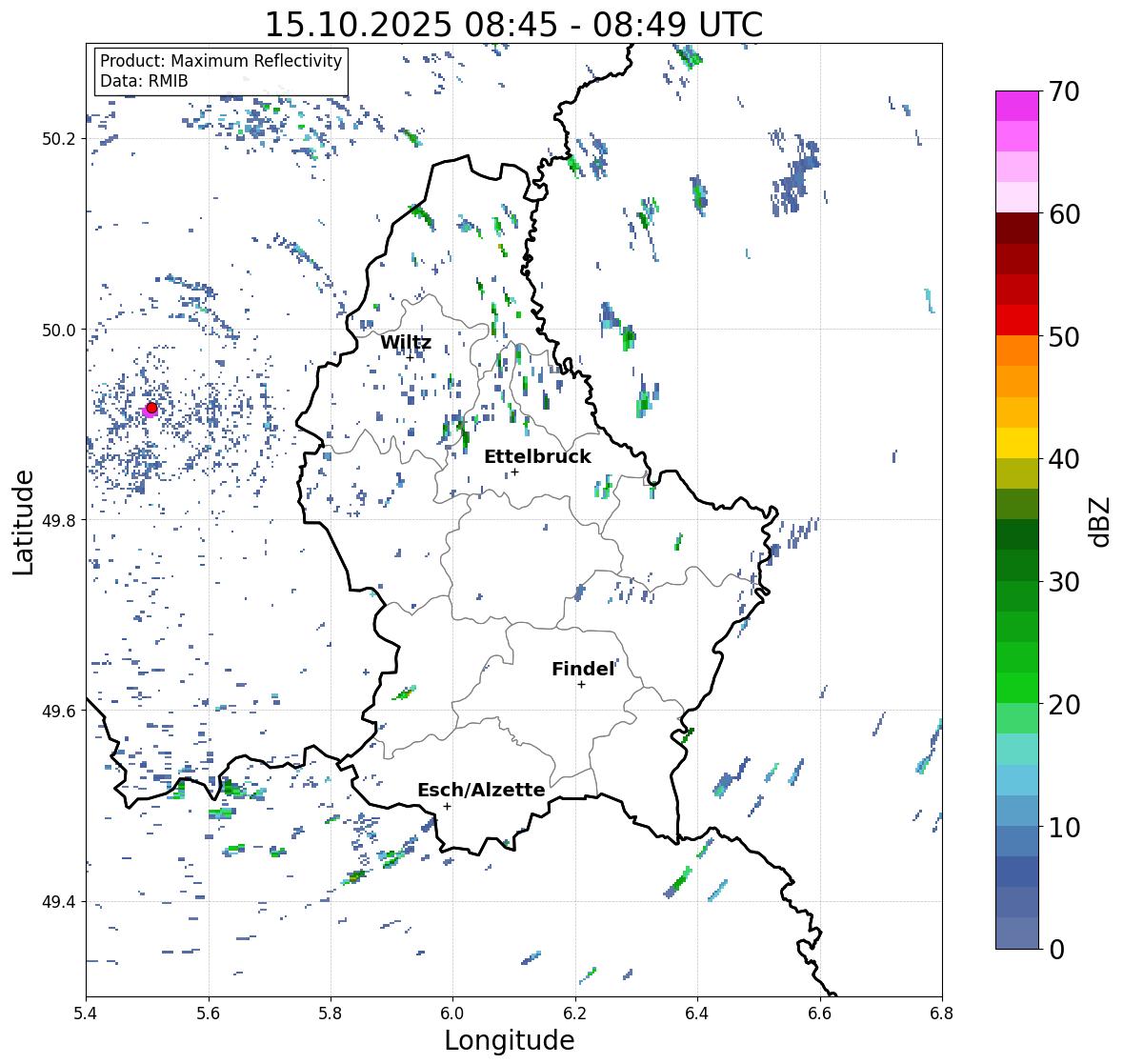This screenshot has width=1123, height=1064.
Task: Click the red radar site dot
Action: point(151,408)
